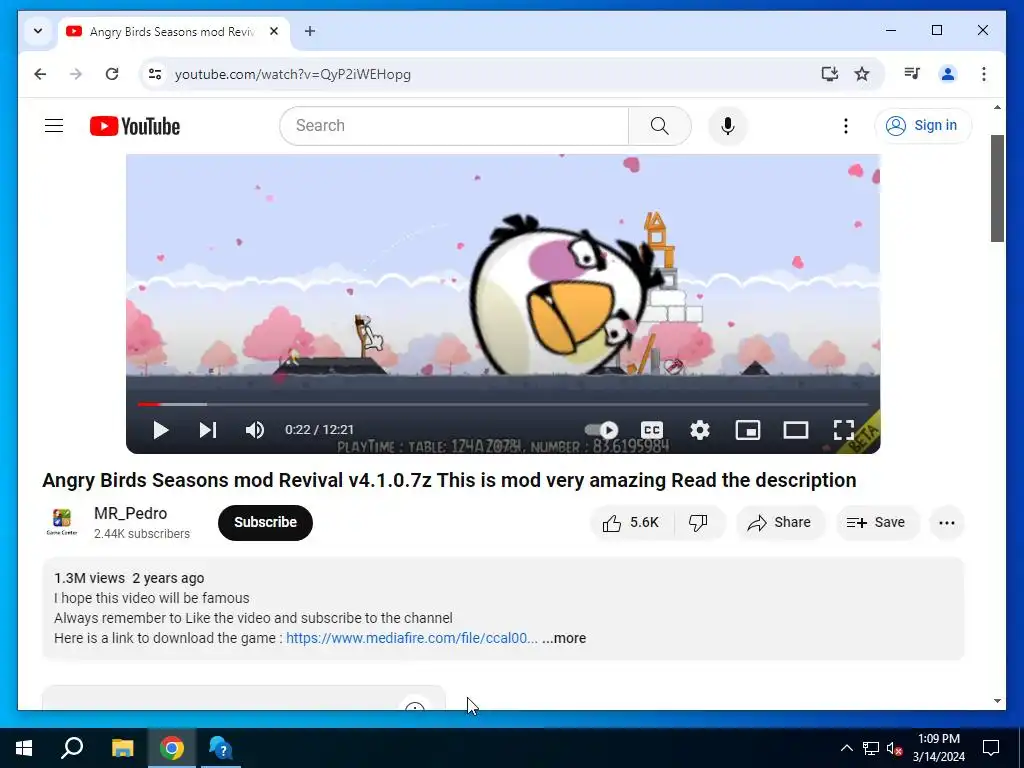Screen dimensions: 1024x768
Task: Start voice search with the microphone
Action: (x=728, y=125)
